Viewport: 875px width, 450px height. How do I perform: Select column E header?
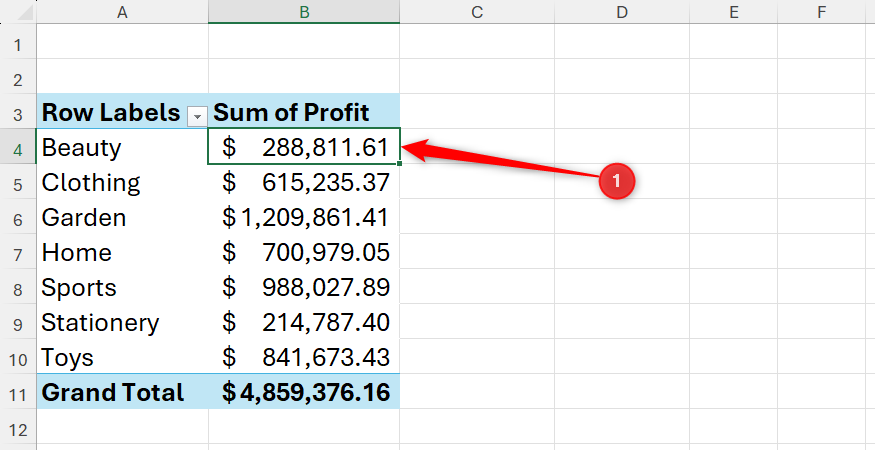coord(733,12)
